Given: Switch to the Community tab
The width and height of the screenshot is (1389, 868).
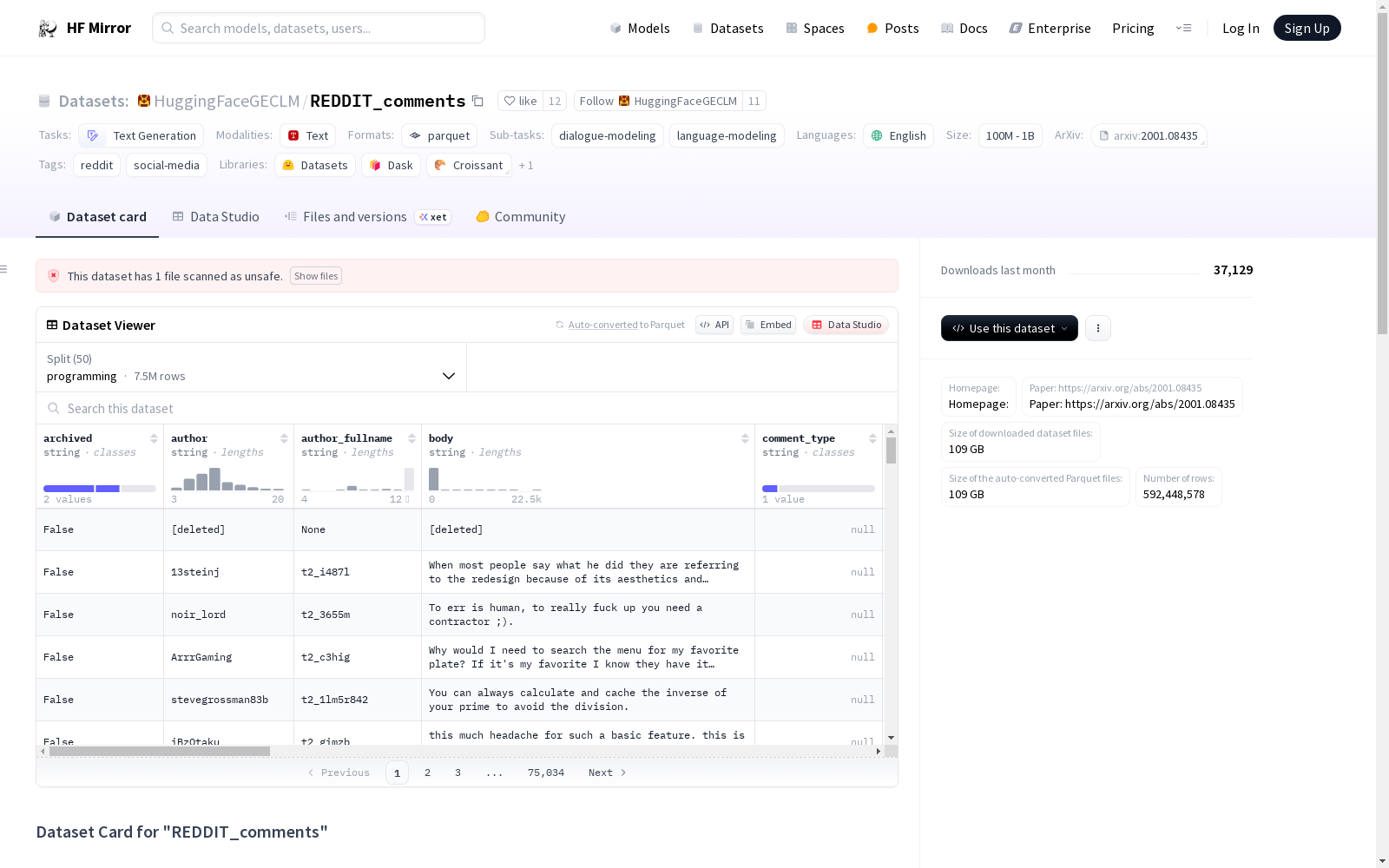Looking at the screenshot, I should coord(521,217).
